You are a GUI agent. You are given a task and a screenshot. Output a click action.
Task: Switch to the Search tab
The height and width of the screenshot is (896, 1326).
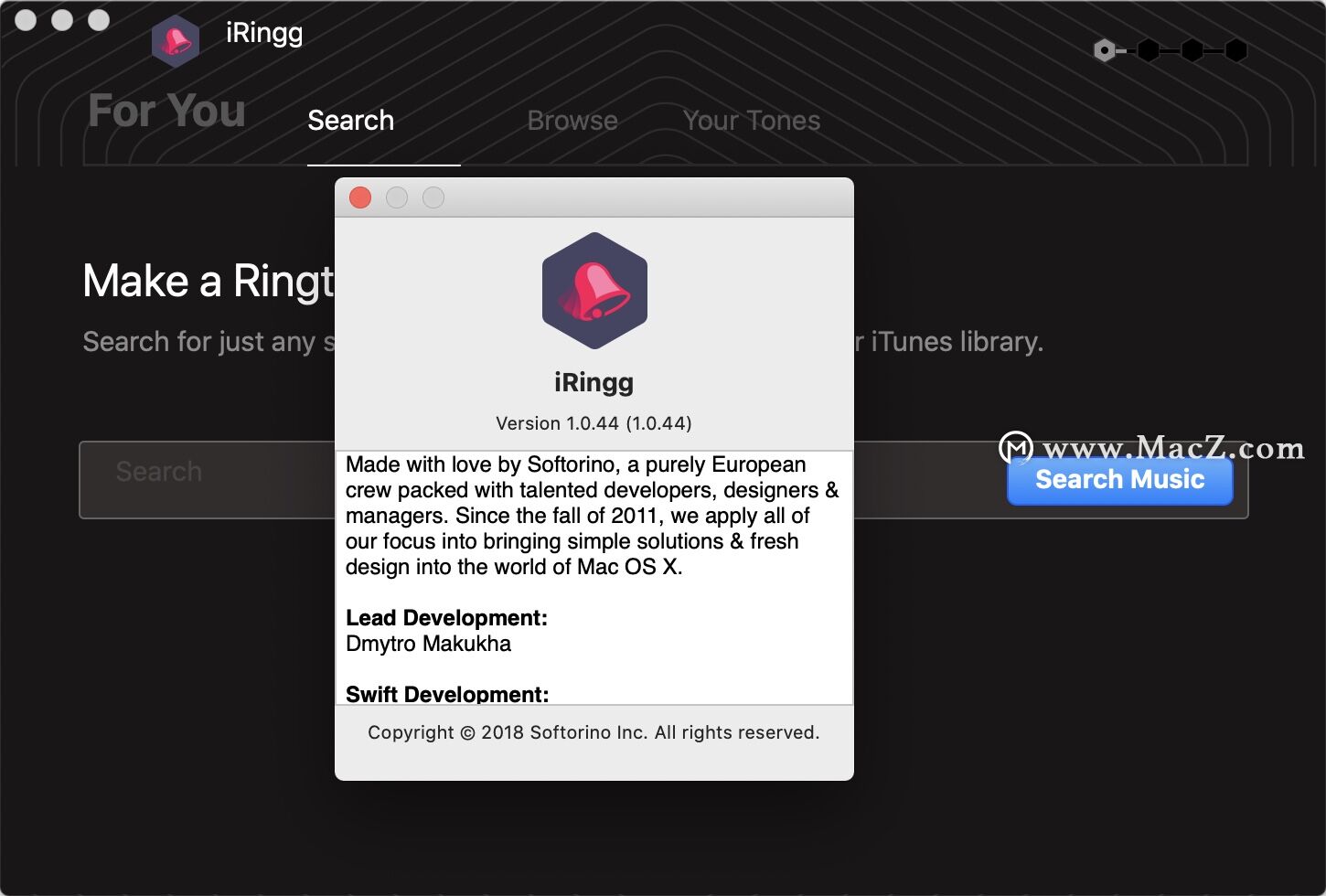351,121
